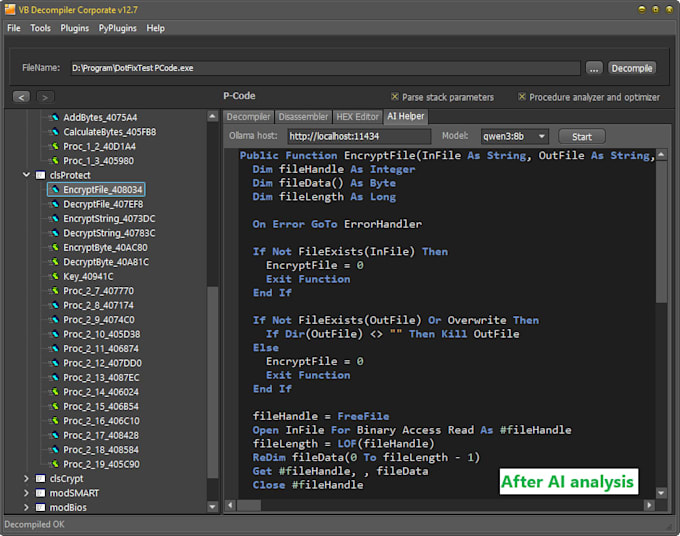Click the Decompile button
The width and height of the screenshot is (680, 536).
(632, 68)
